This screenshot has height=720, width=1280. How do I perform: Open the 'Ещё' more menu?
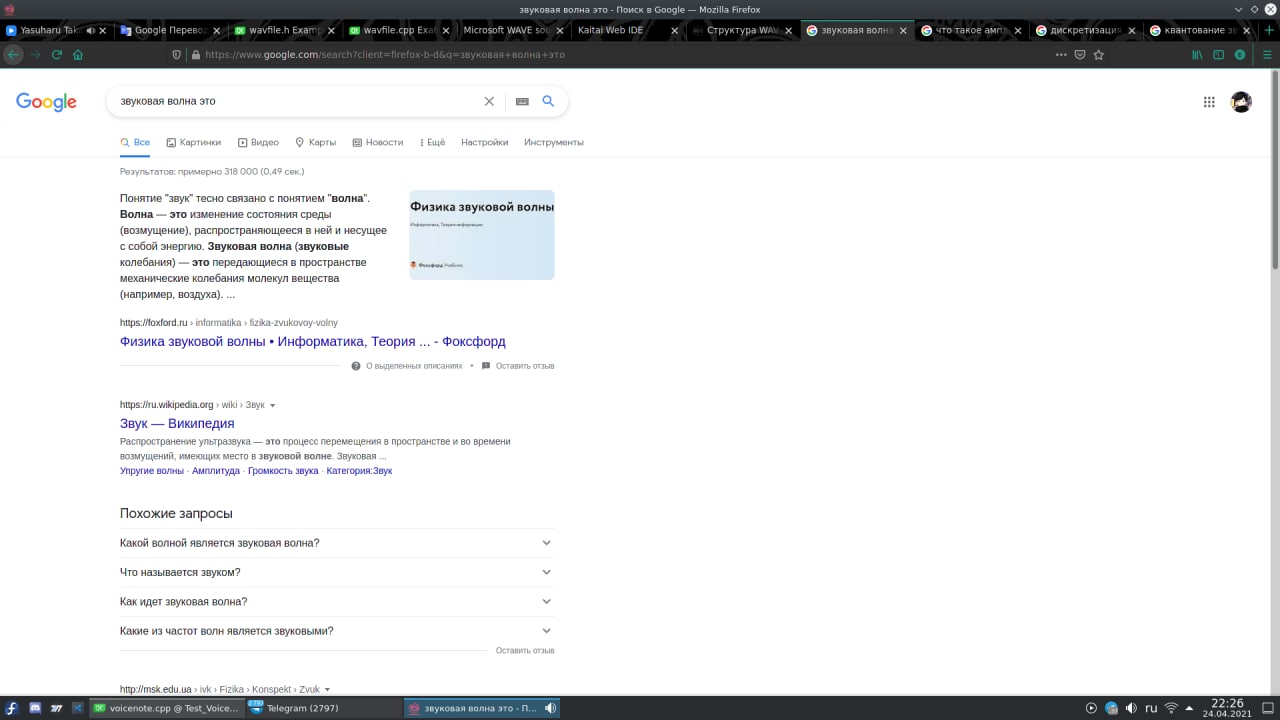432,142
